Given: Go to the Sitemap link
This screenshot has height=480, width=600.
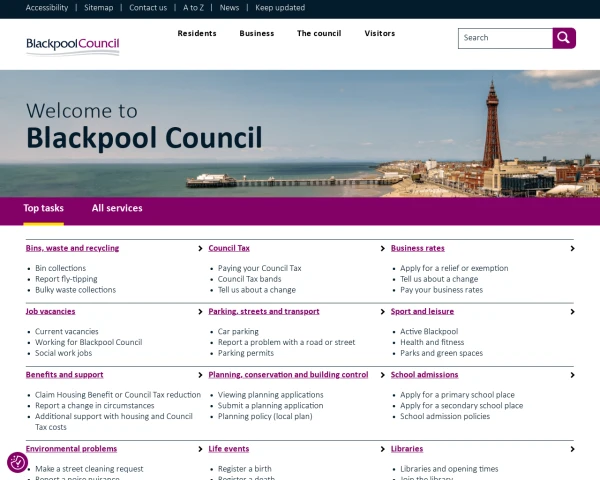Looking at the screenshot, I should click(99, 8).
